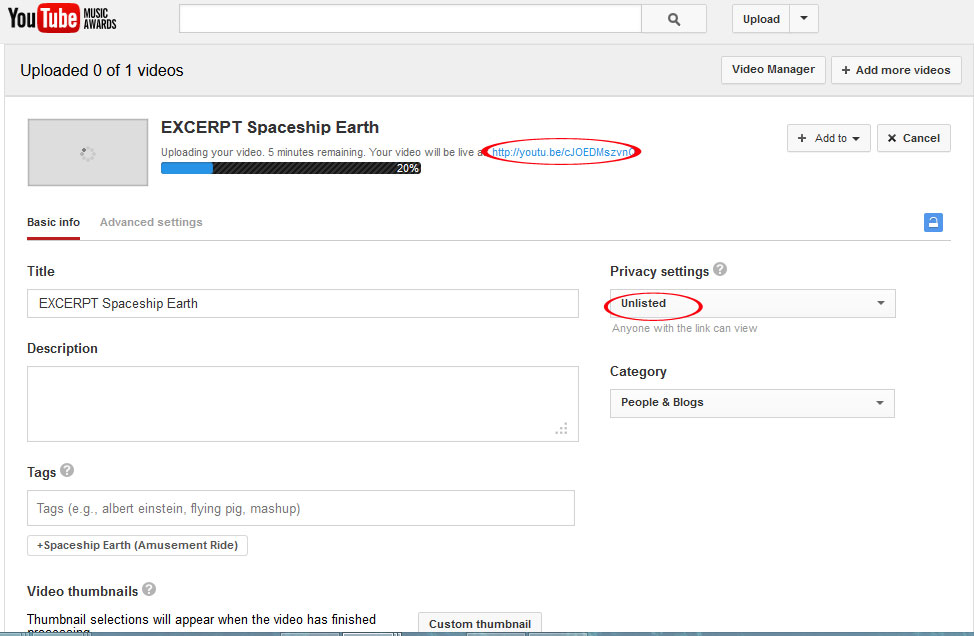Screen dimensions: 974x636
Task: Click the blue lock icon
Action: point(933,222)
